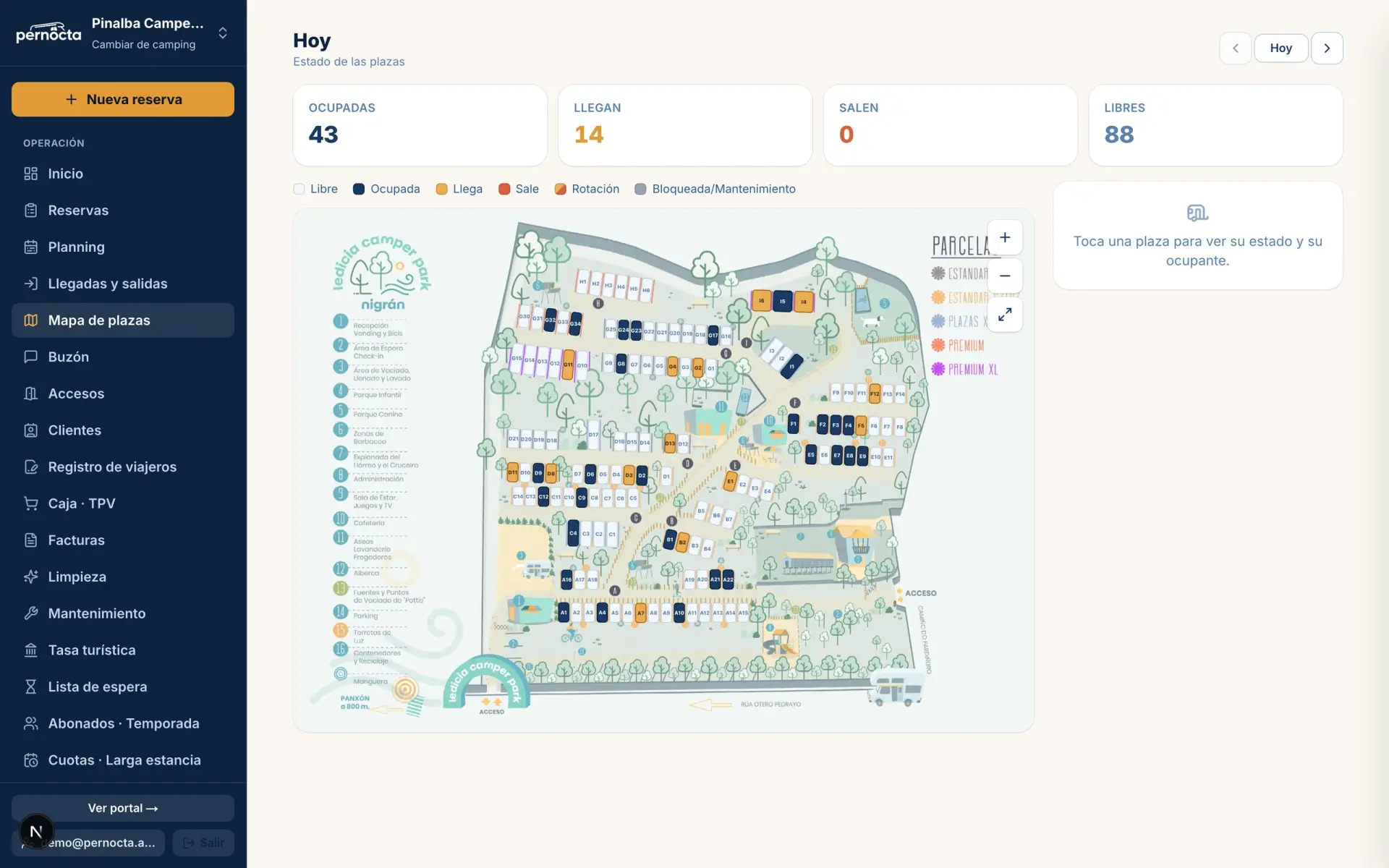Select plot I4 on the map
Screen dimensions: 1389x868
[x=804, y=302]
